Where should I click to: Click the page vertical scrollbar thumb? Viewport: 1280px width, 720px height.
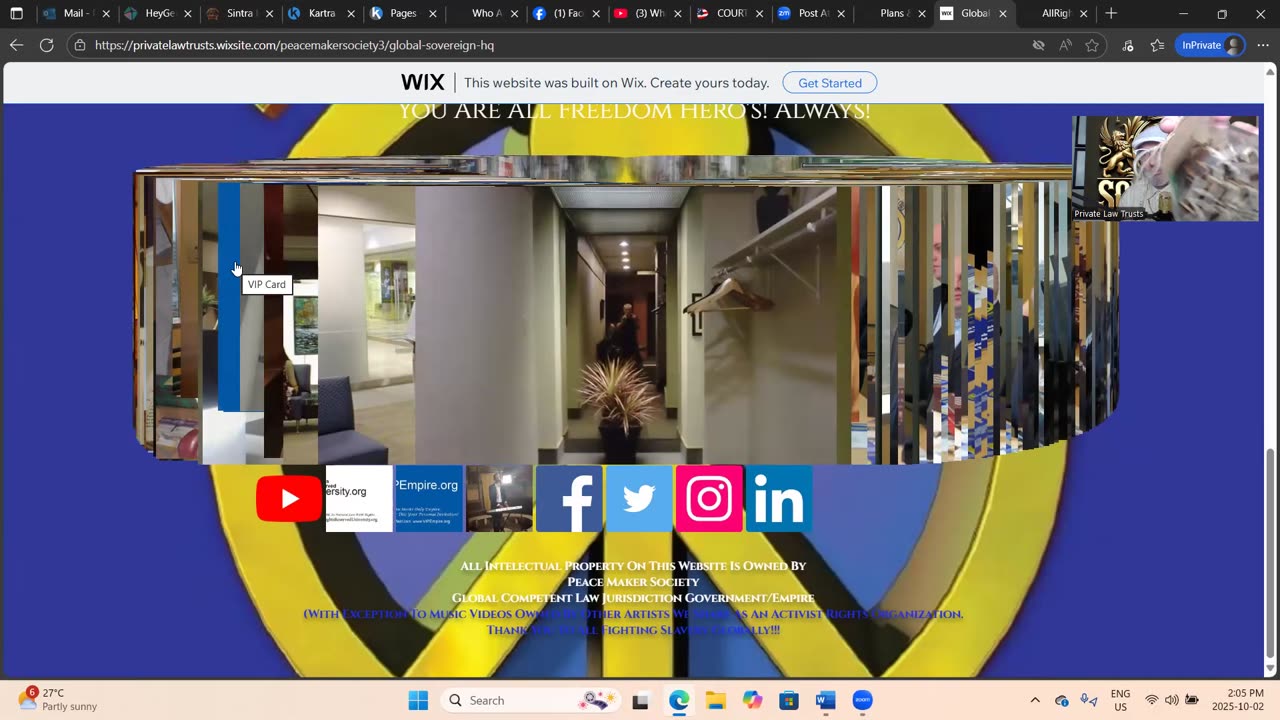click(1271, 554)
